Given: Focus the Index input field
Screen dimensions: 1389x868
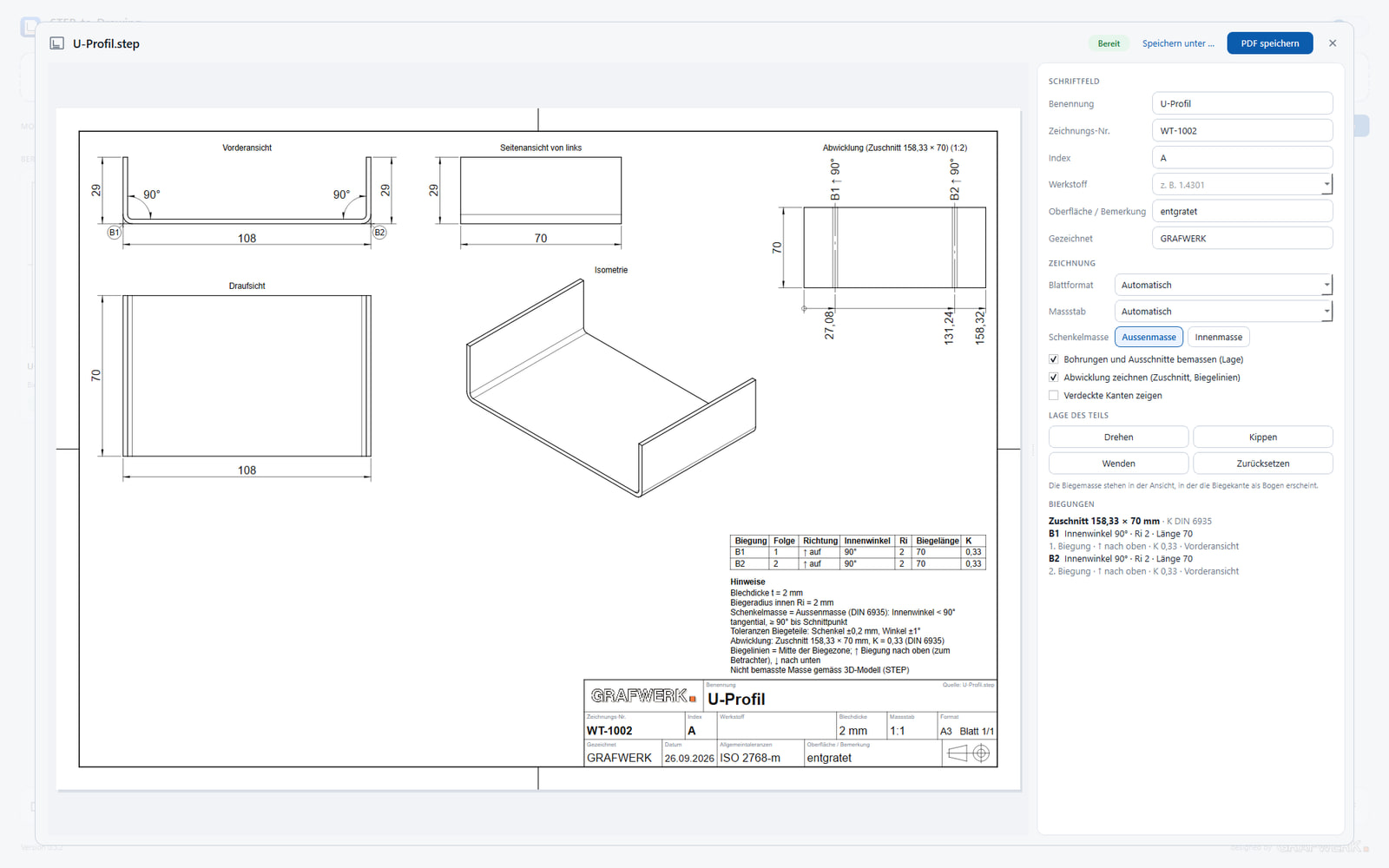Looking at the screenshot, I should (x=1241, y=158).
